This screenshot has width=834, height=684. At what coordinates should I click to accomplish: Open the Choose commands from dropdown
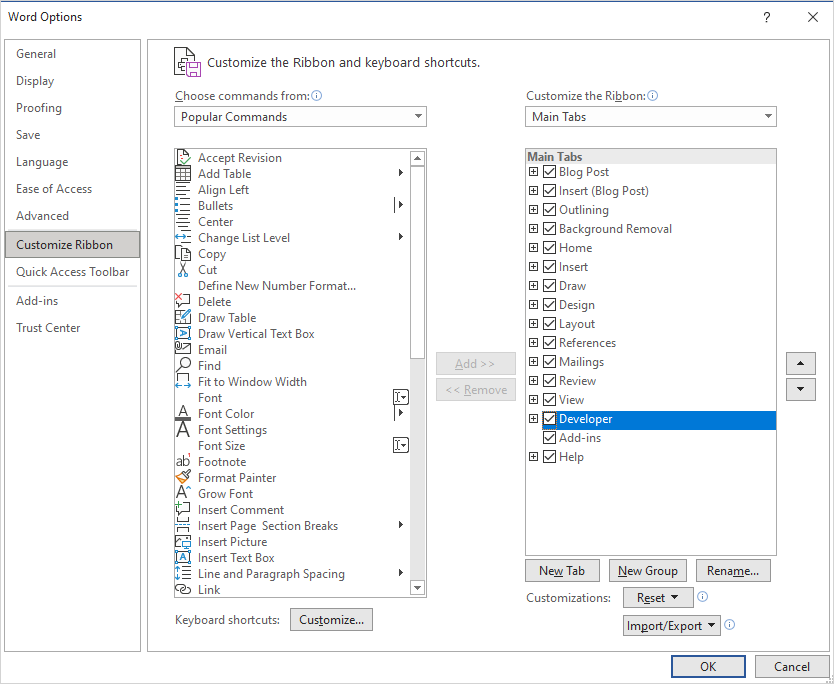coord(300,117)
